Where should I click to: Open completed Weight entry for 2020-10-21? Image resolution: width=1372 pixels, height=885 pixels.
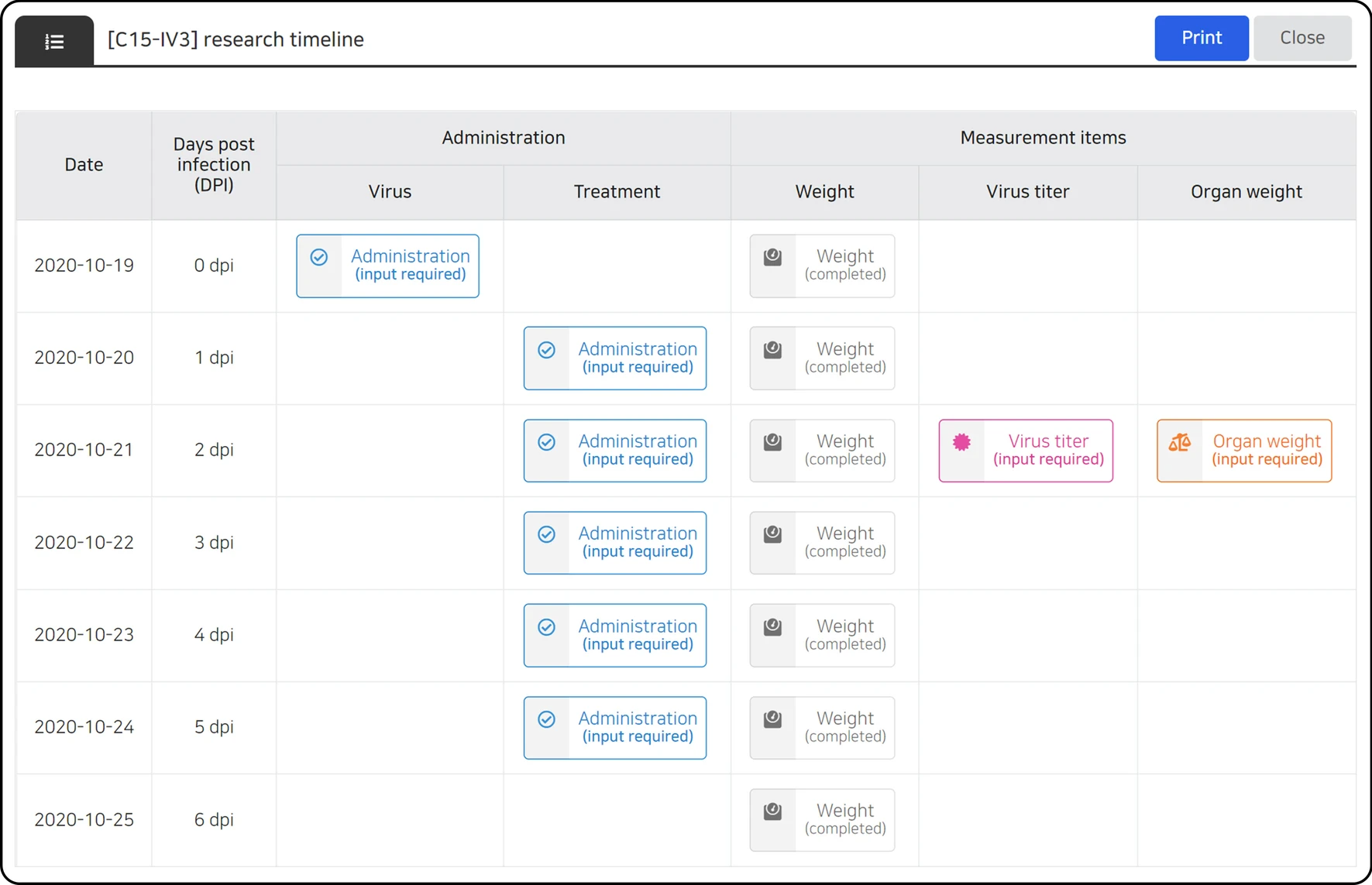pos(822,451)
